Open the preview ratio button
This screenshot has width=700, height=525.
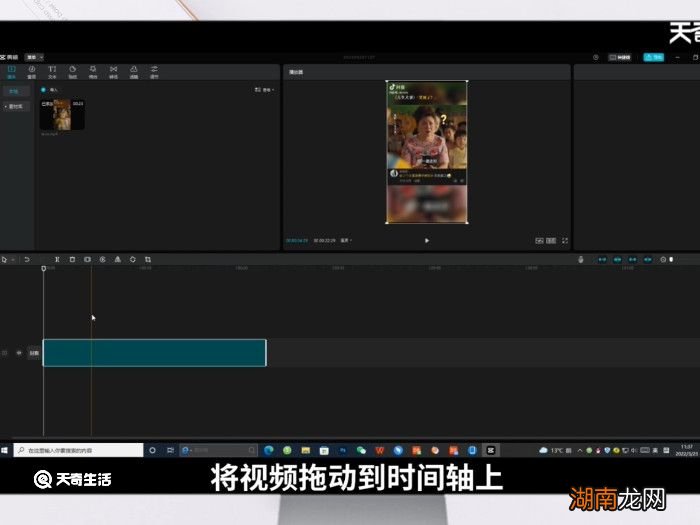[551, 241]
